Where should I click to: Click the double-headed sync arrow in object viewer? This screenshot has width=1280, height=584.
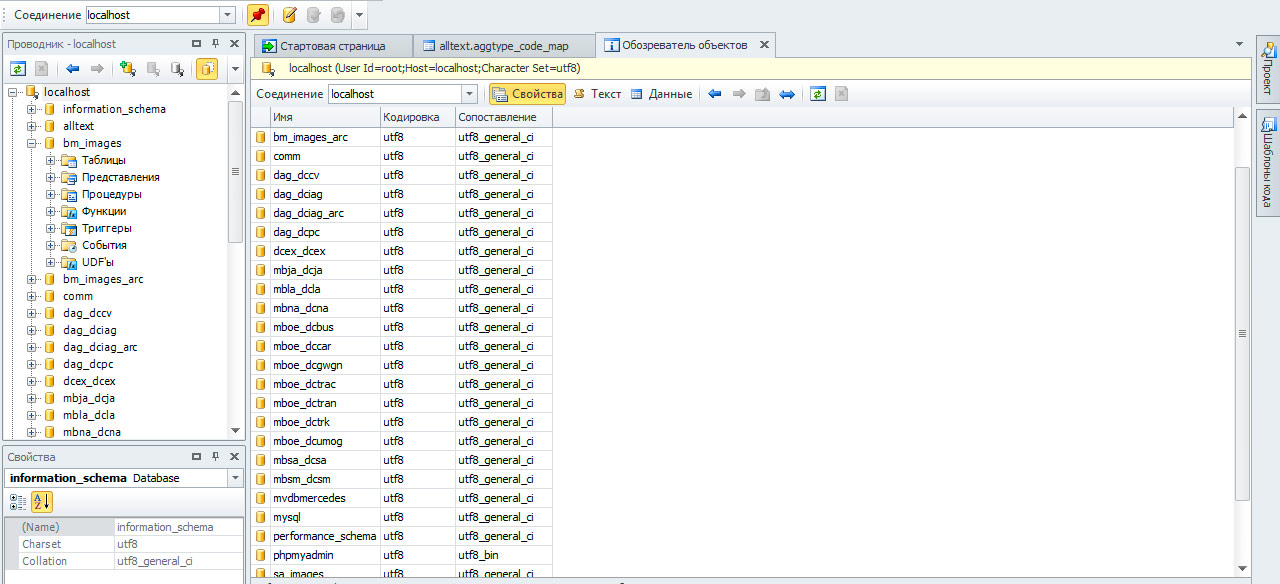787,94
